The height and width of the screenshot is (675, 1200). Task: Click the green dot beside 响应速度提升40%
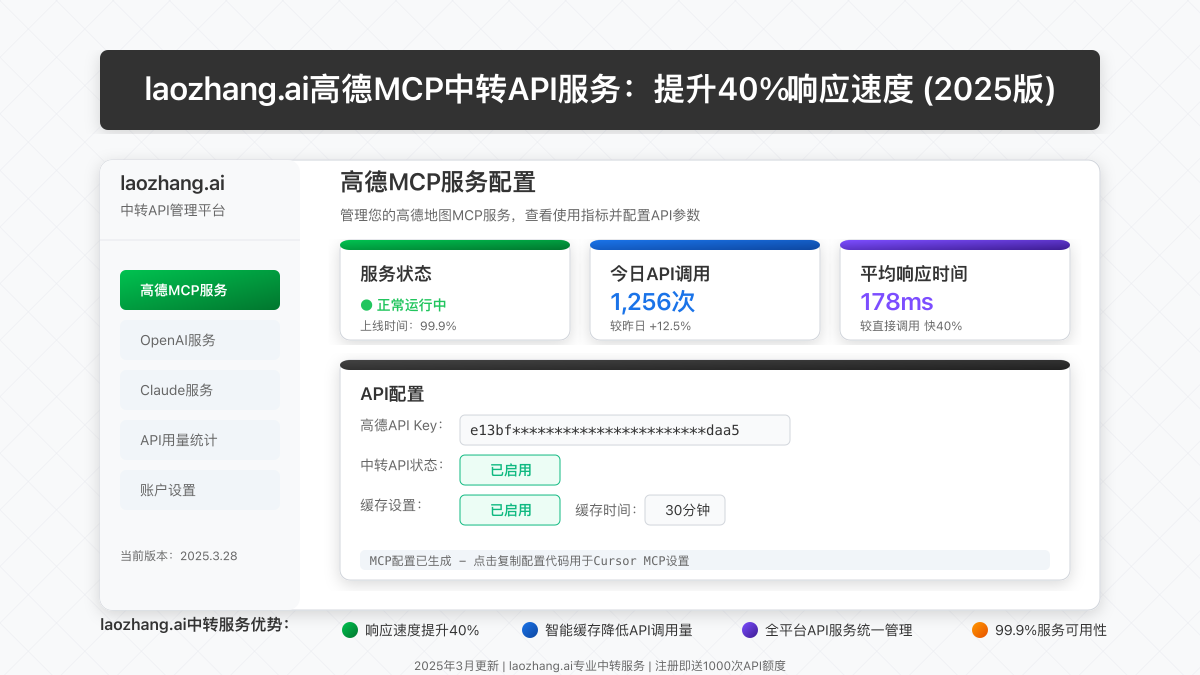coord(350,630)
